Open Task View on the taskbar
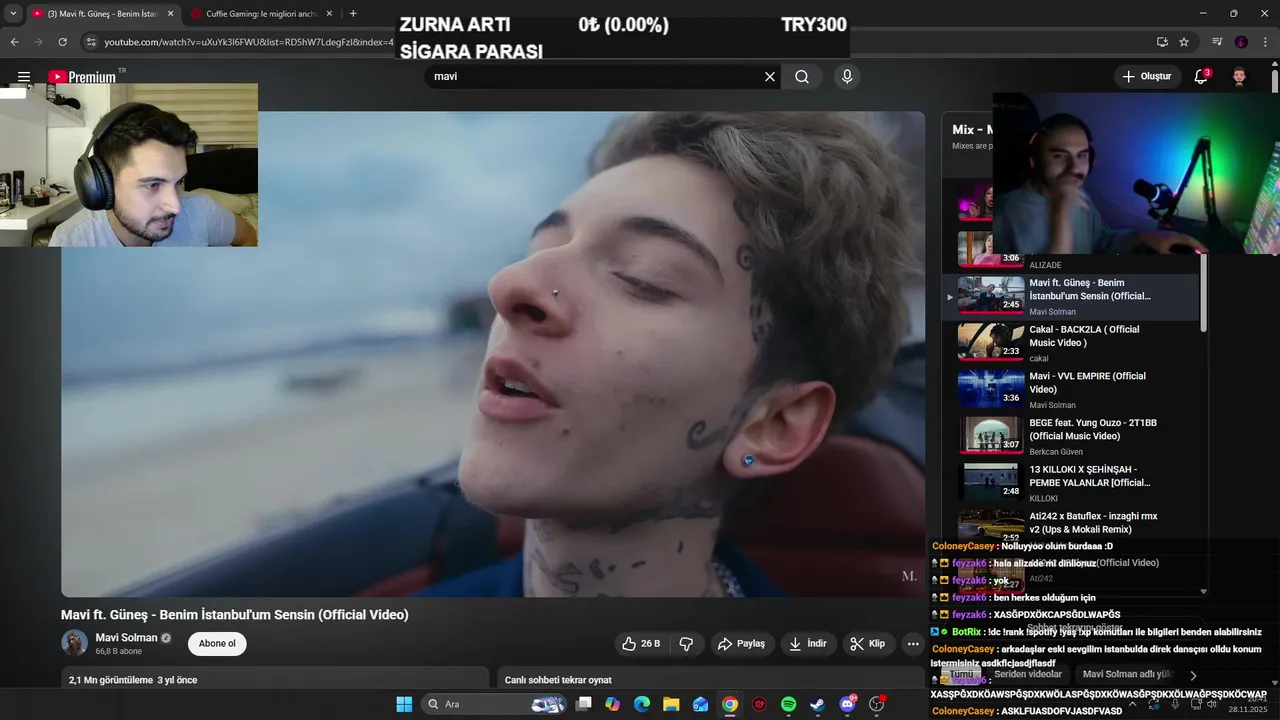1280x720 pixels. click(x=583, y=704)
